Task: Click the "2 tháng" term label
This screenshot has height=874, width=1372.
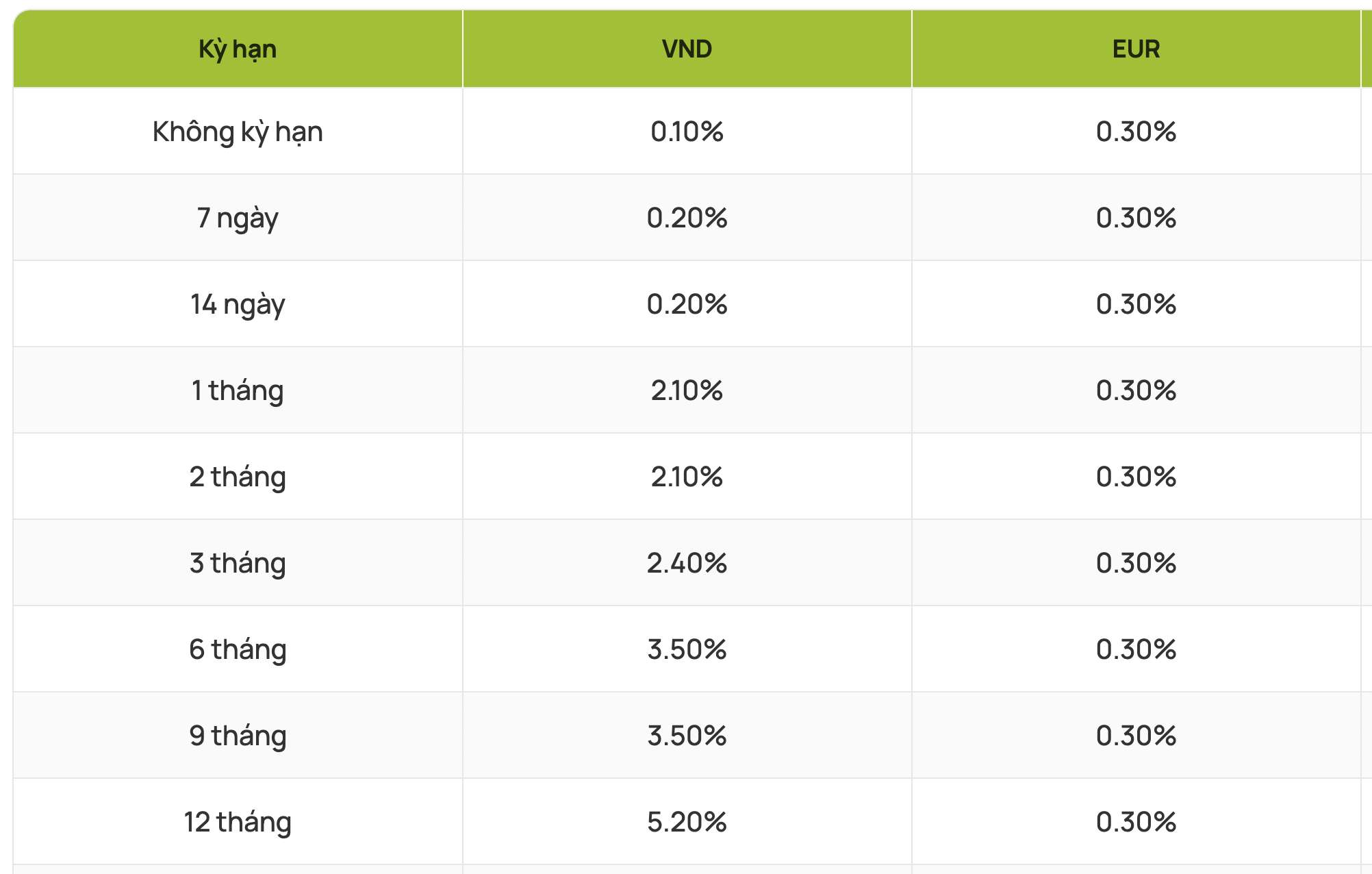Action: (238, 477)
